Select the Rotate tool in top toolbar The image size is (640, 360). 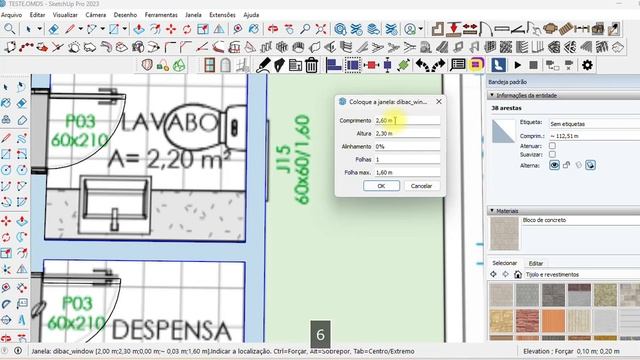(187, 29)
